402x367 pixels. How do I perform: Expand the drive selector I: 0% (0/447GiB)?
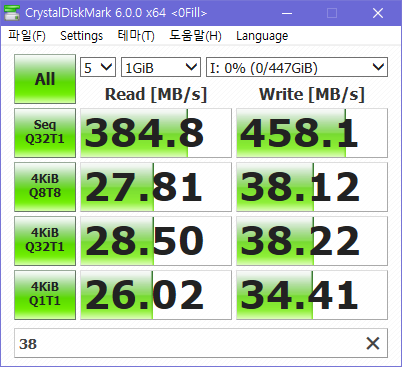pos(297,67)
